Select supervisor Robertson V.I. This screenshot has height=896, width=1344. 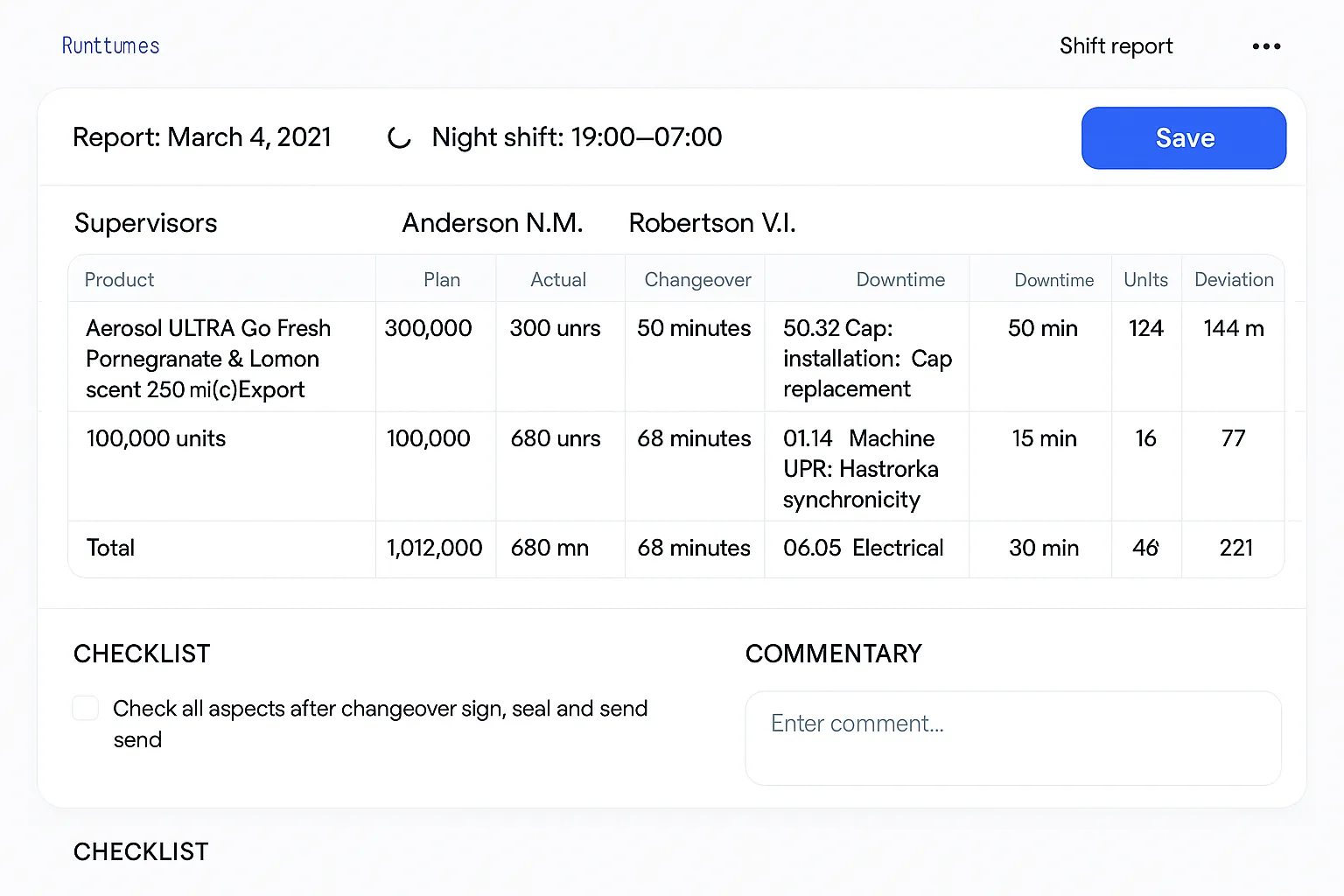click(x=712, y=223)
